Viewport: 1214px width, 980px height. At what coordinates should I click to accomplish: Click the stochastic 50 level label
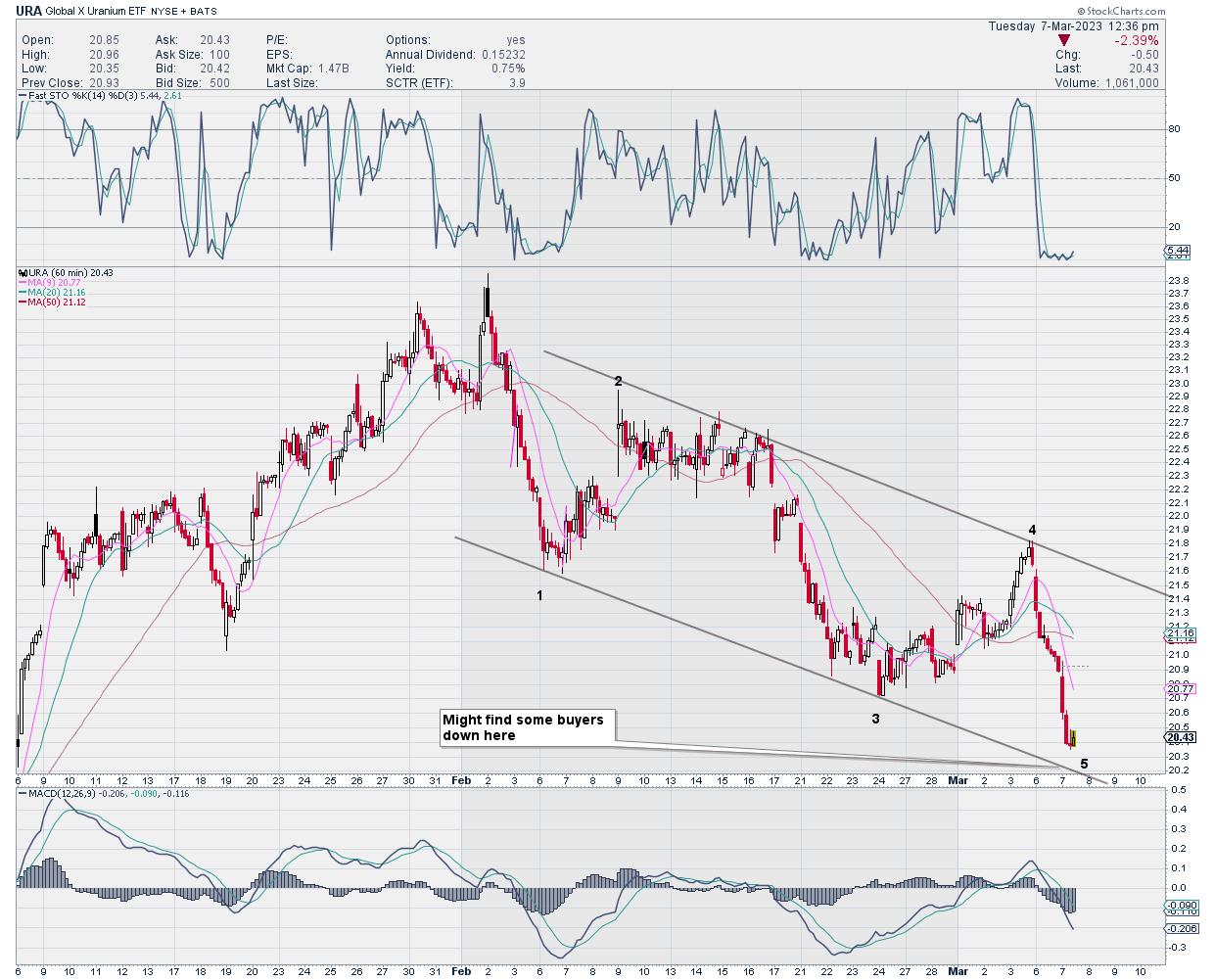1174,178
